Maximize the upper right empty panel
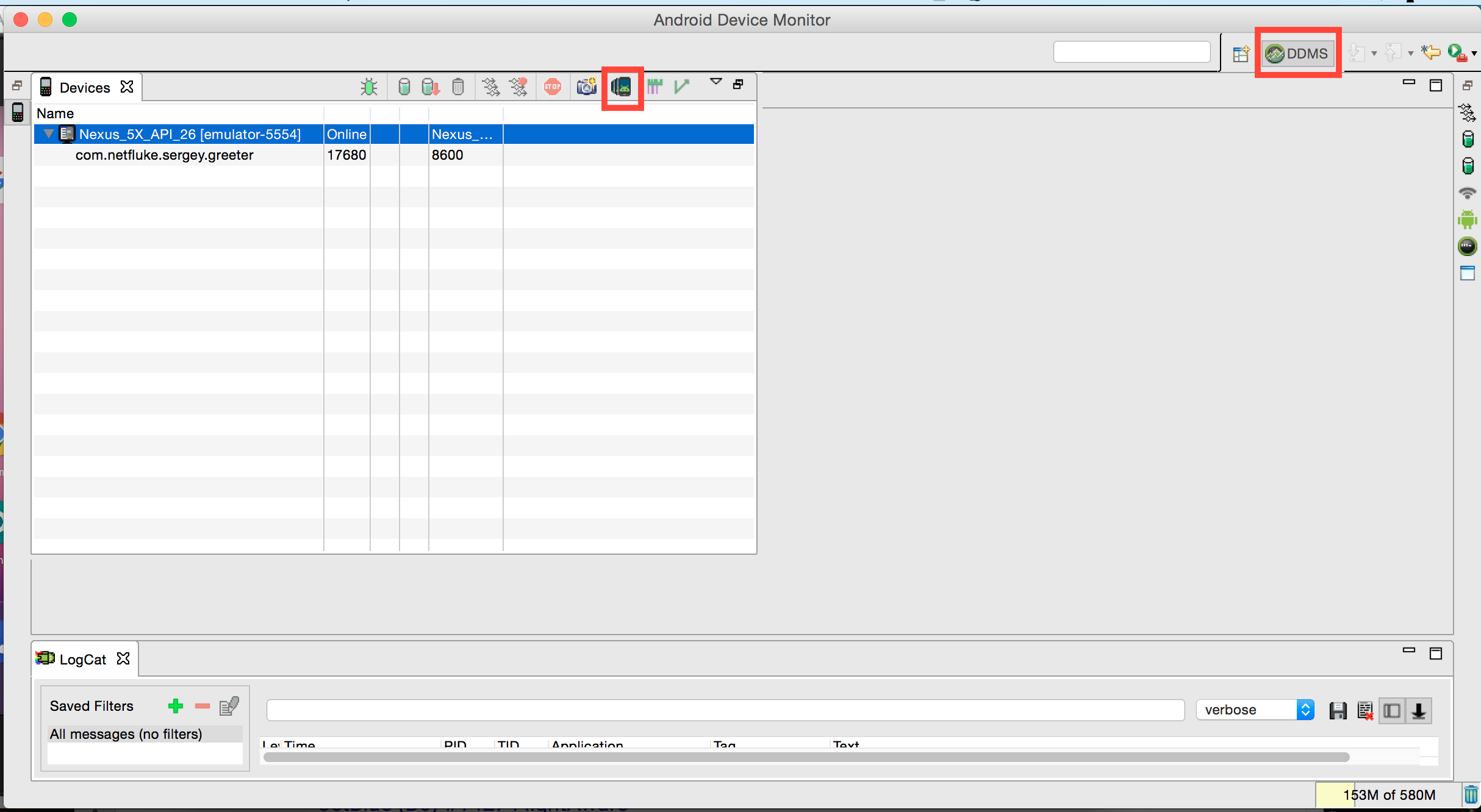The width and height of the screenshot is (1481, 812). click(x=1436, y=85)
